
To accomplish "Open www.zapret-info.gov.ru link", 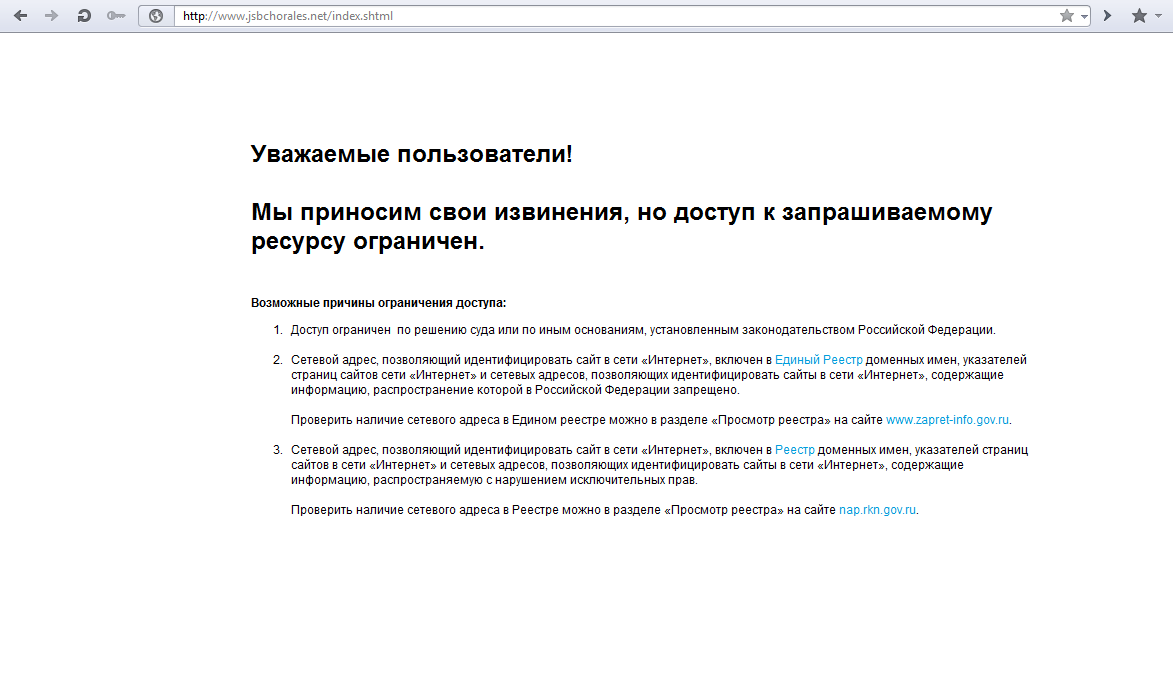I will point(947,420).
